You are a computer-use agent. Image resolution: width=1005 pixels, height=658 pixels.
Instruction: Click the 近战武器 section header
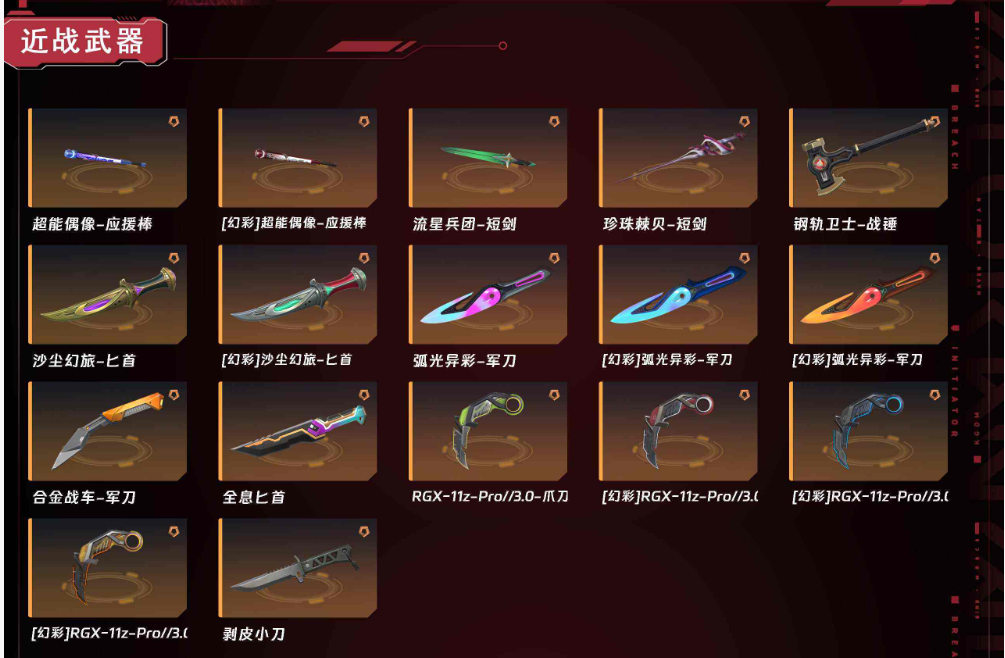point(83,42)
